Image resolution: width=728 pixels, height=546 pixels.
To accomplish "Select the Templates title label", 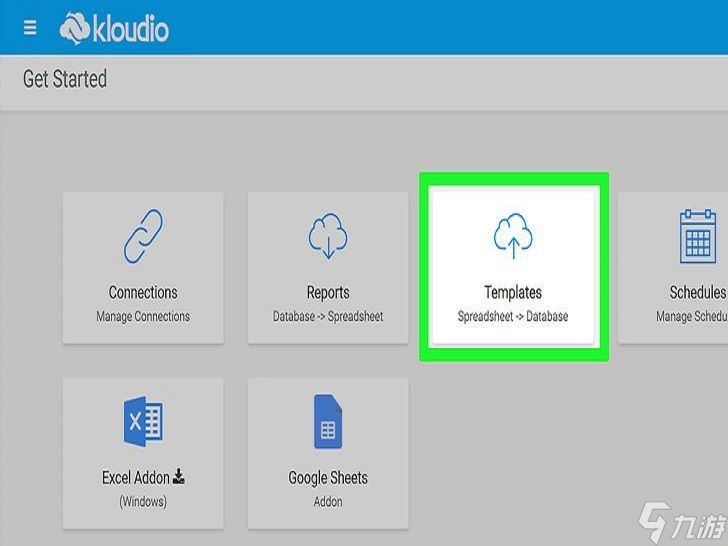I will 513,292.
